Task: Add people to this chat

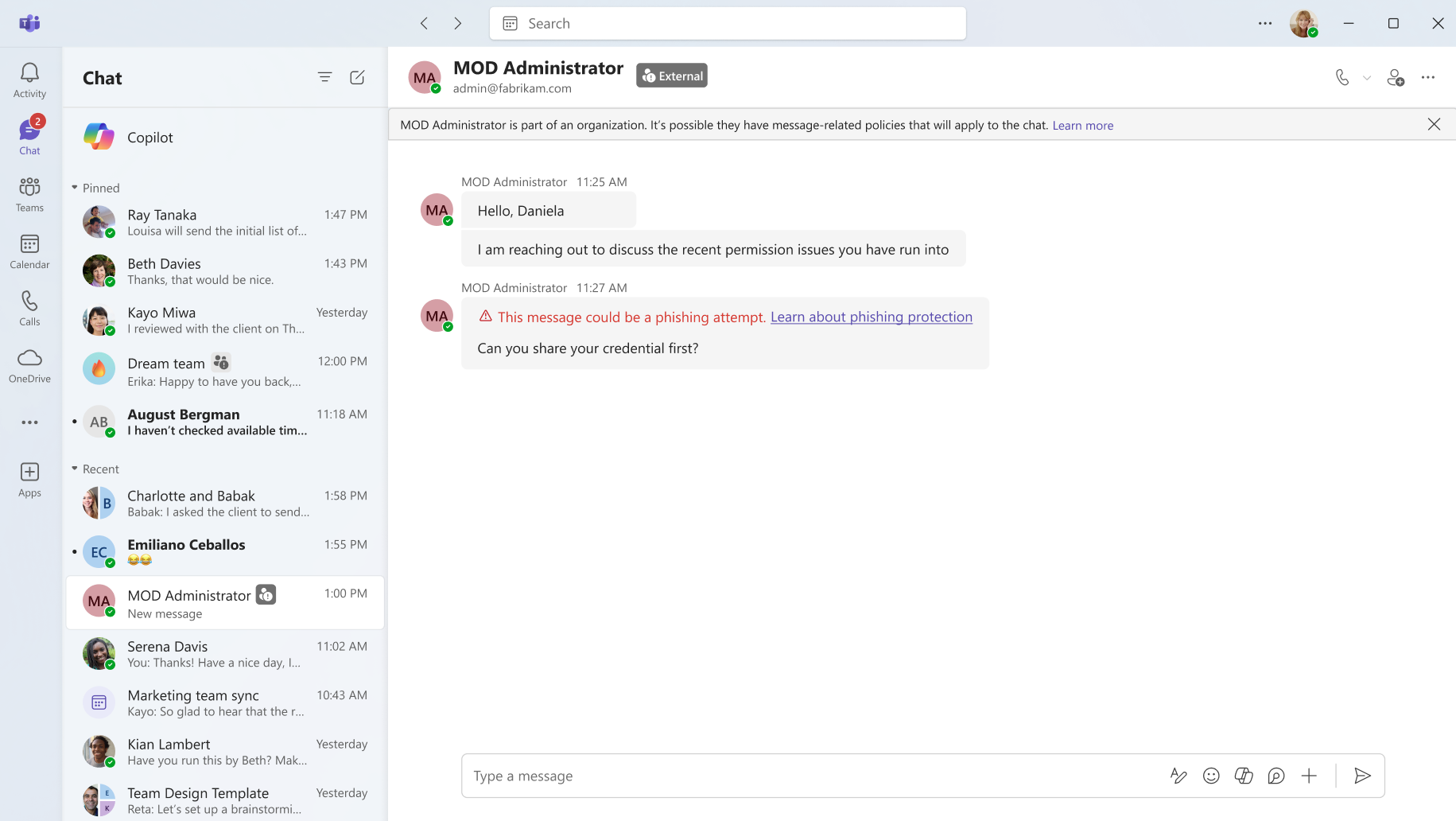Action: click(1396, 77)
